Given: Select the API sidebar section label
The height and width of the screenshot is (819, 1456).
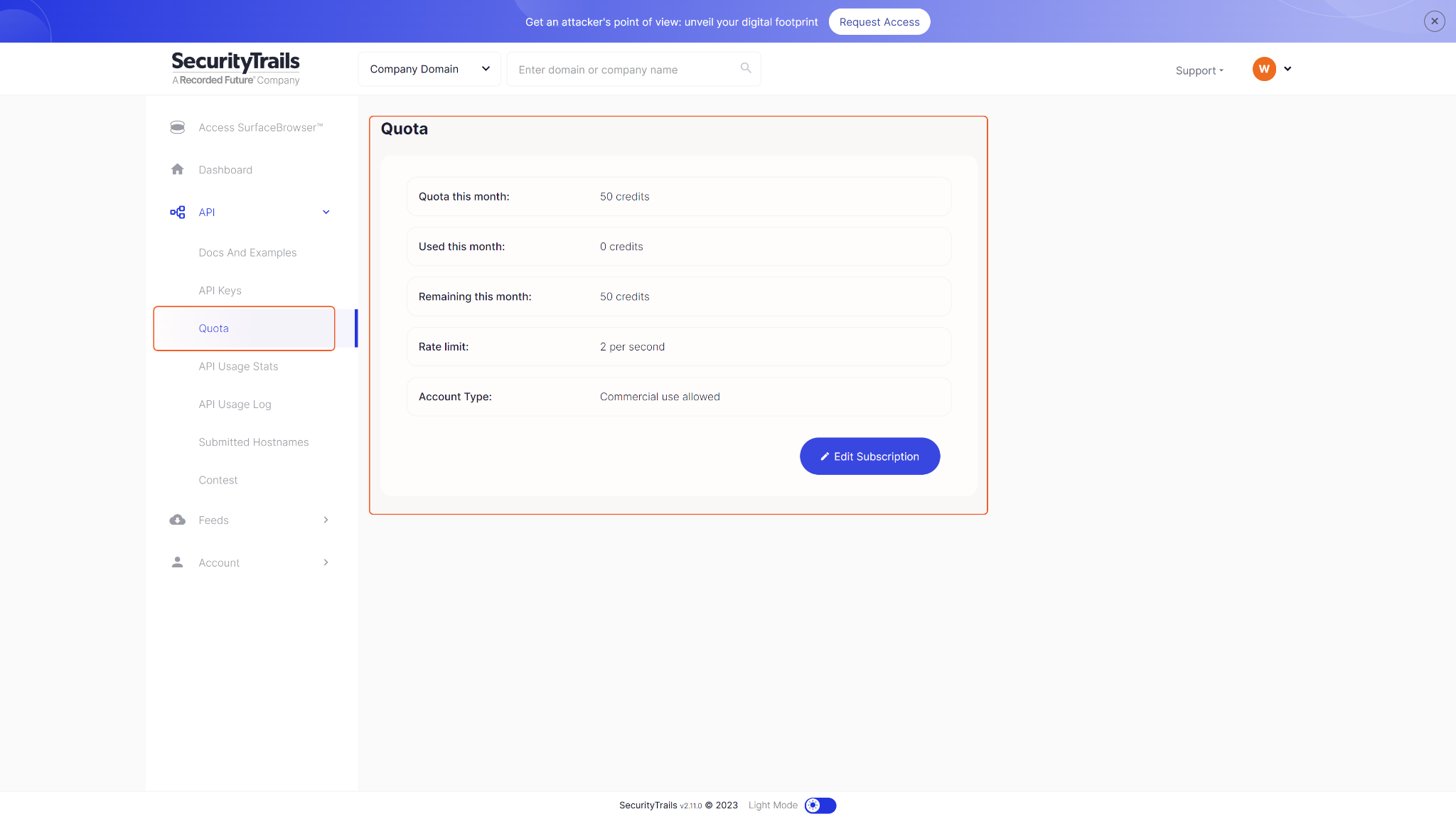Looking at the screenshot, I should coord(207,213).
